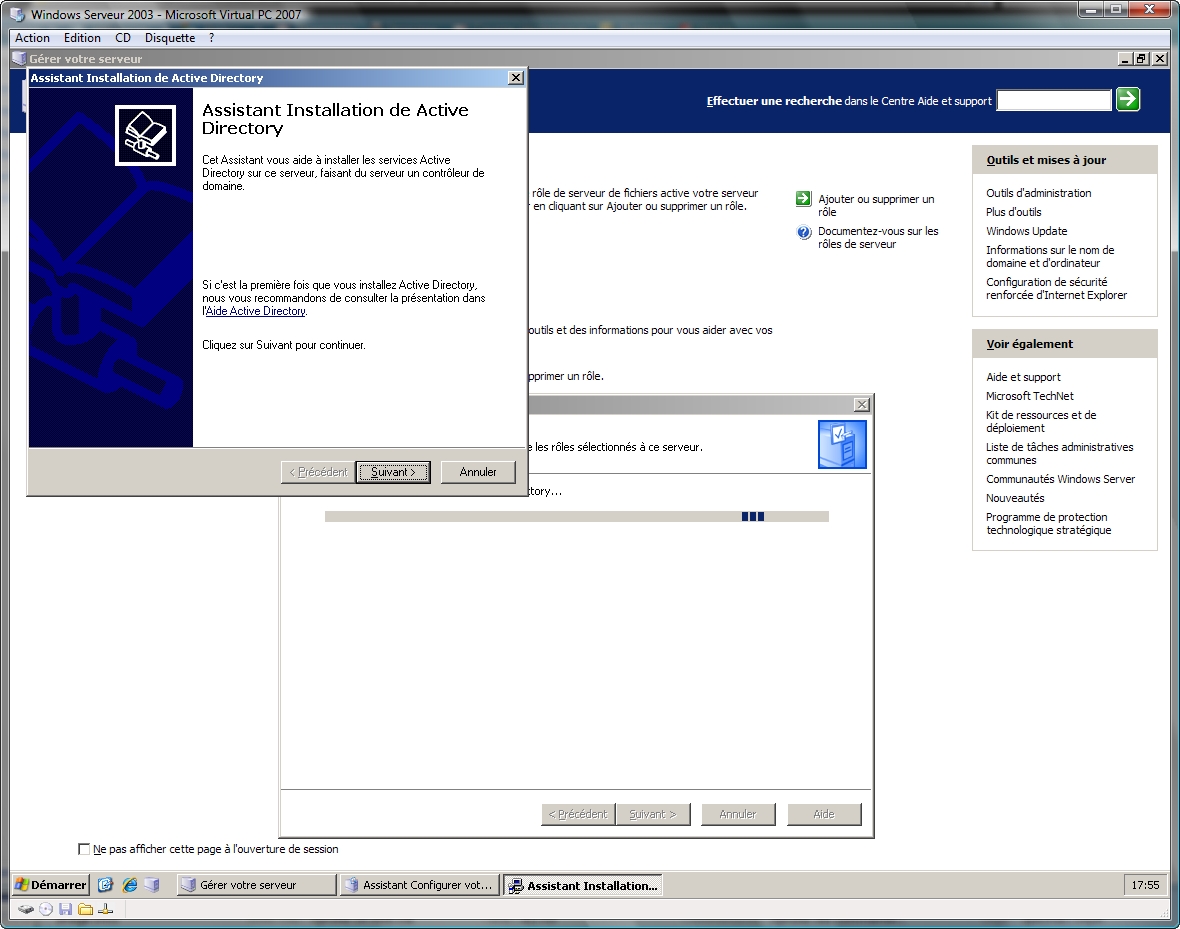This screenshot has width=1180, height=929.
Task: Open 'Plus d'outils' link
Action: point(1014,212)
